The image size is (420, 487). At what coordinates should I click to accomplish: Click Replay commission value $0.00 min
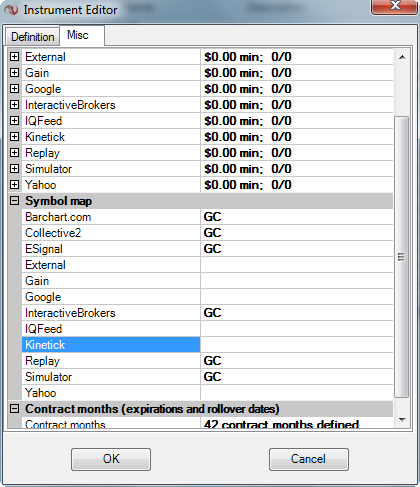click(297, 153)
